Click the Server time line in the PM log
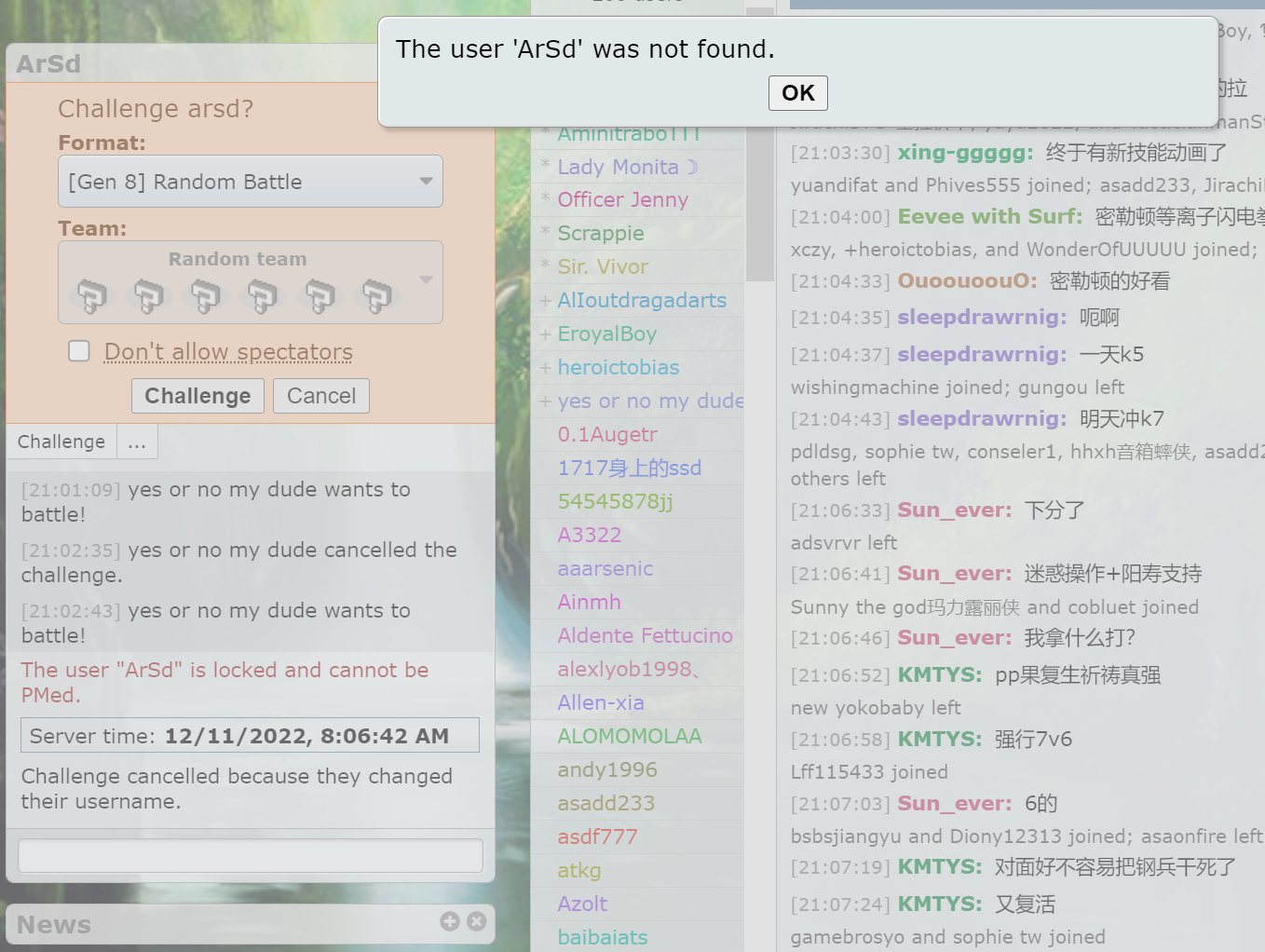 pos(250,735)
